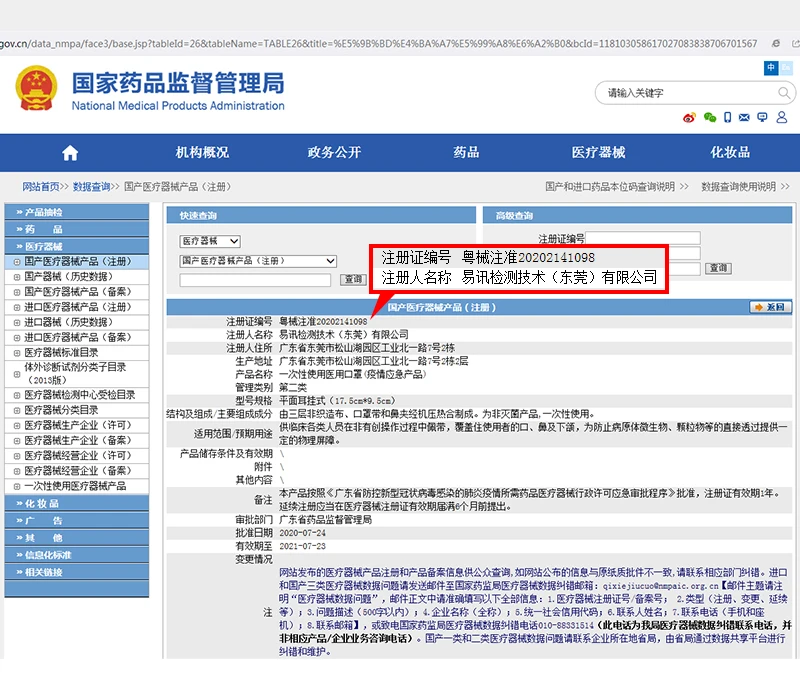The width and height of the screenshot is (800, 699).
Task: Select 医疗器械经营企业（许可） tree item
Action: (x=78, y=456)
